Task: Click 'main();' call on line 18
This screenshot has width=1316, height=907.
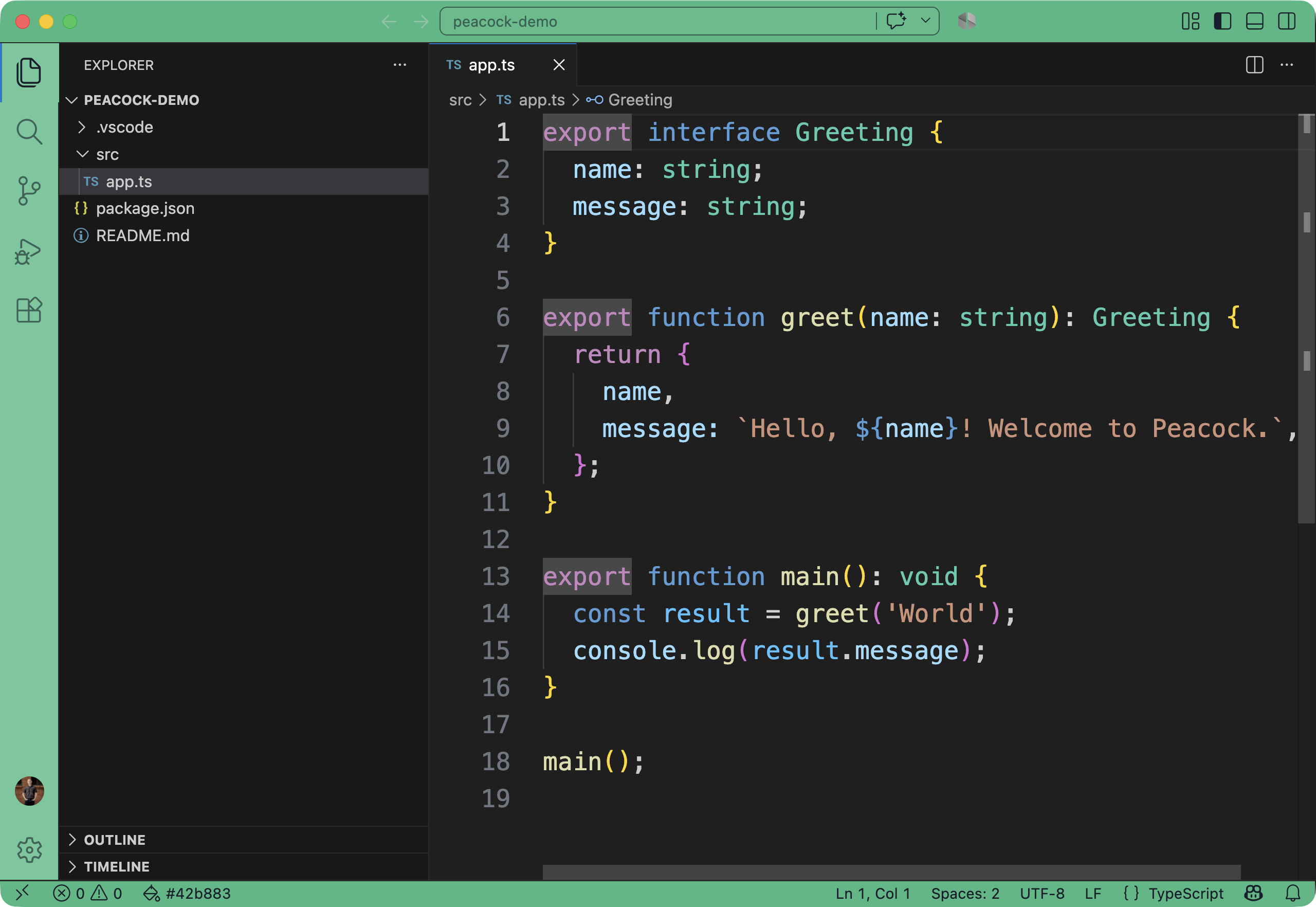Action: pos(594,761)
